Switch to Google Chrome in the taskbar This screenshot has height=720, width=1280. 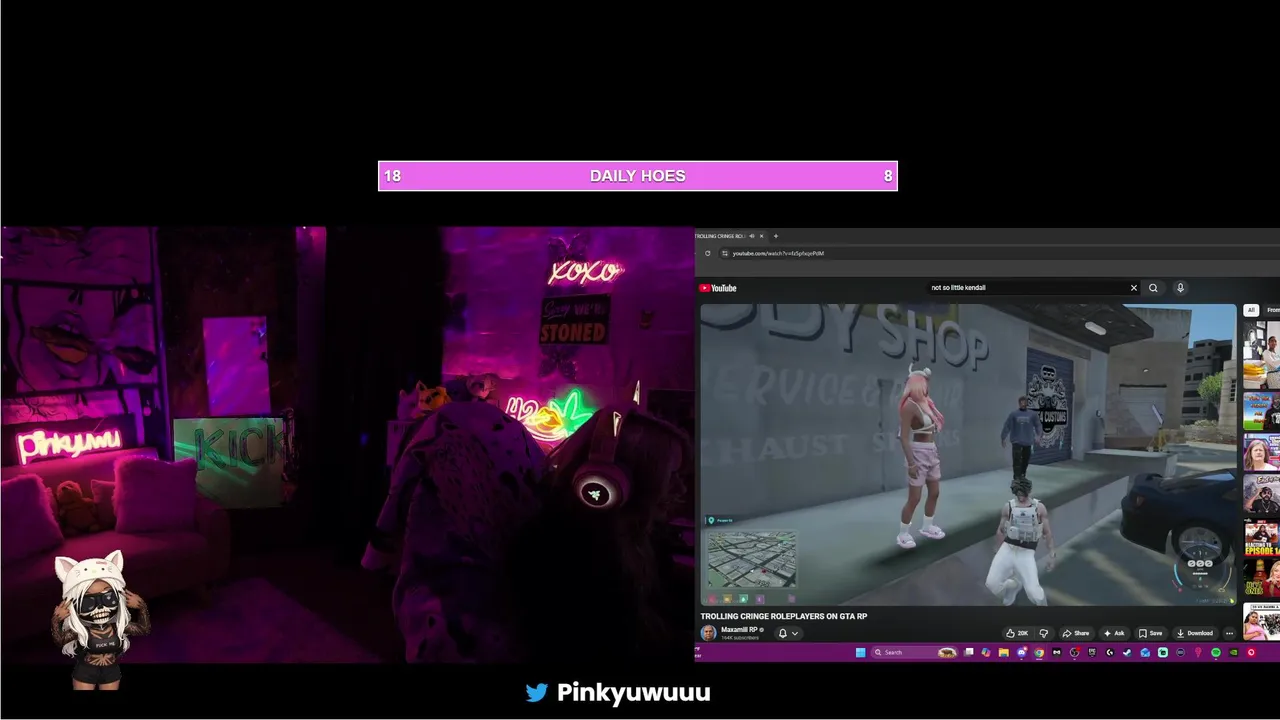[x=1039, y=652]
